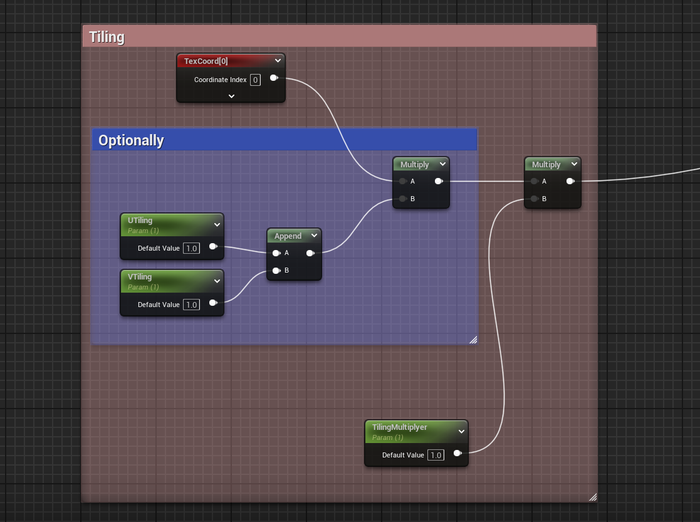Click output pin of left Multiply node
This screenshot has height=522, width=700.
[439, 182]
